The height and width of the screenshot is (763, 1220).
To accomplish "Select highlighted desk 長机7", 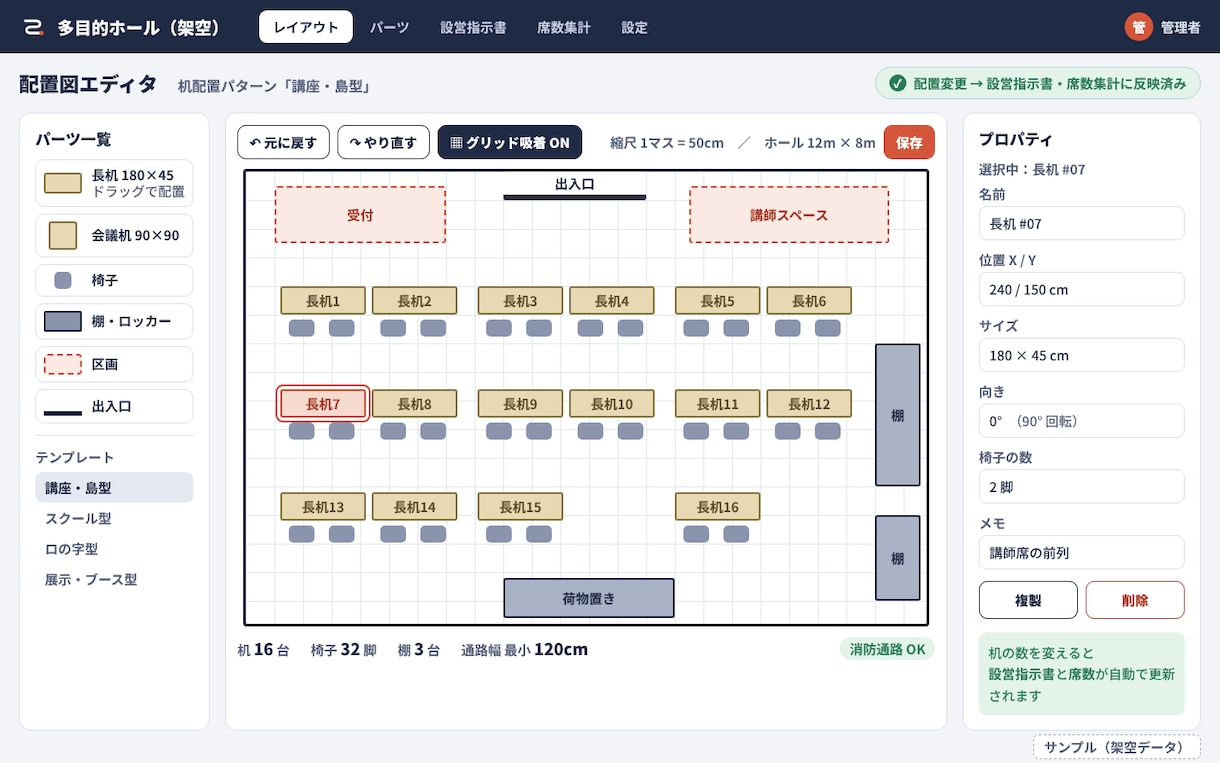I will point(323,404).
